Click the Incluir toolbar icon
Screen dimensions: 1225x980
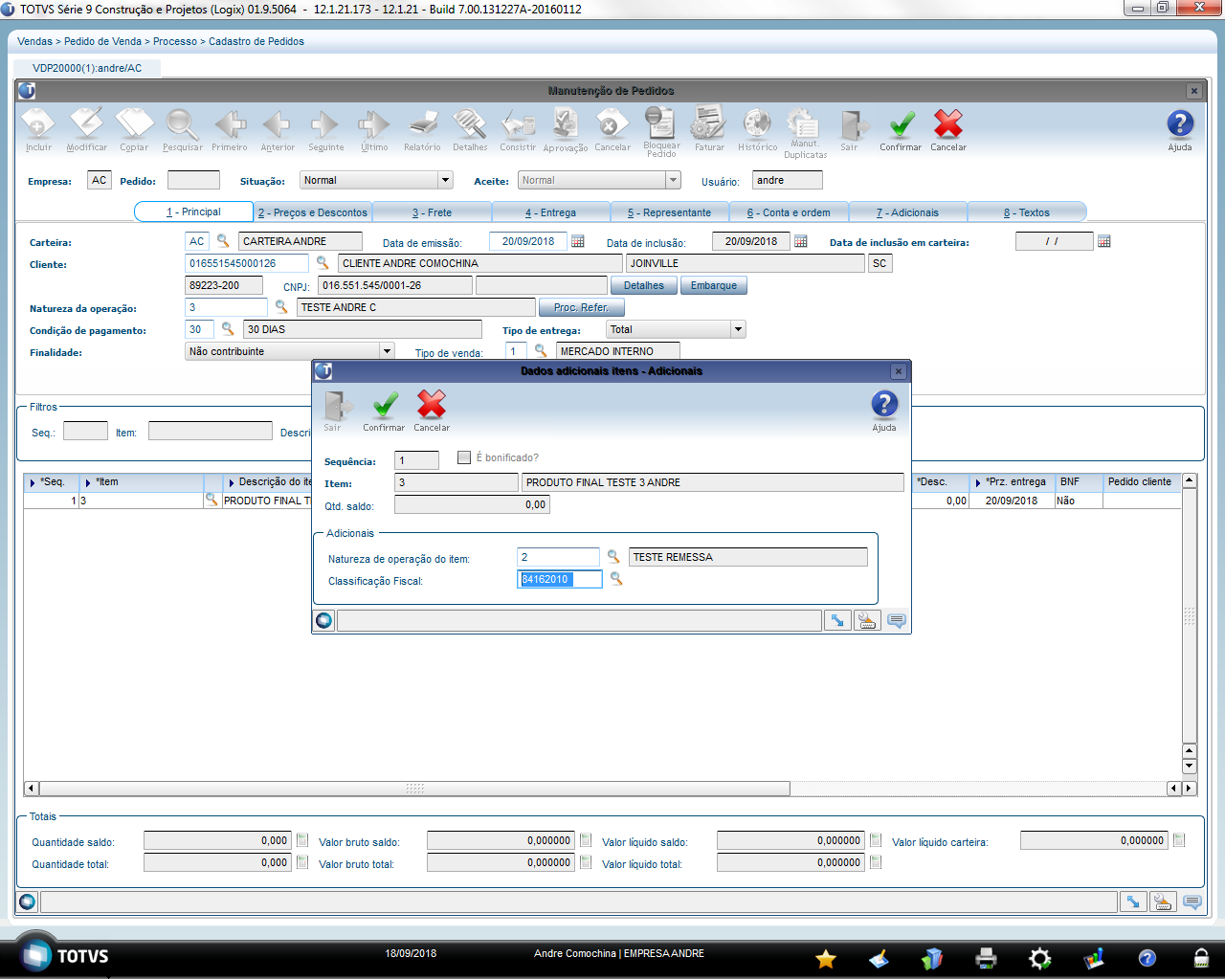pos(39,130)
